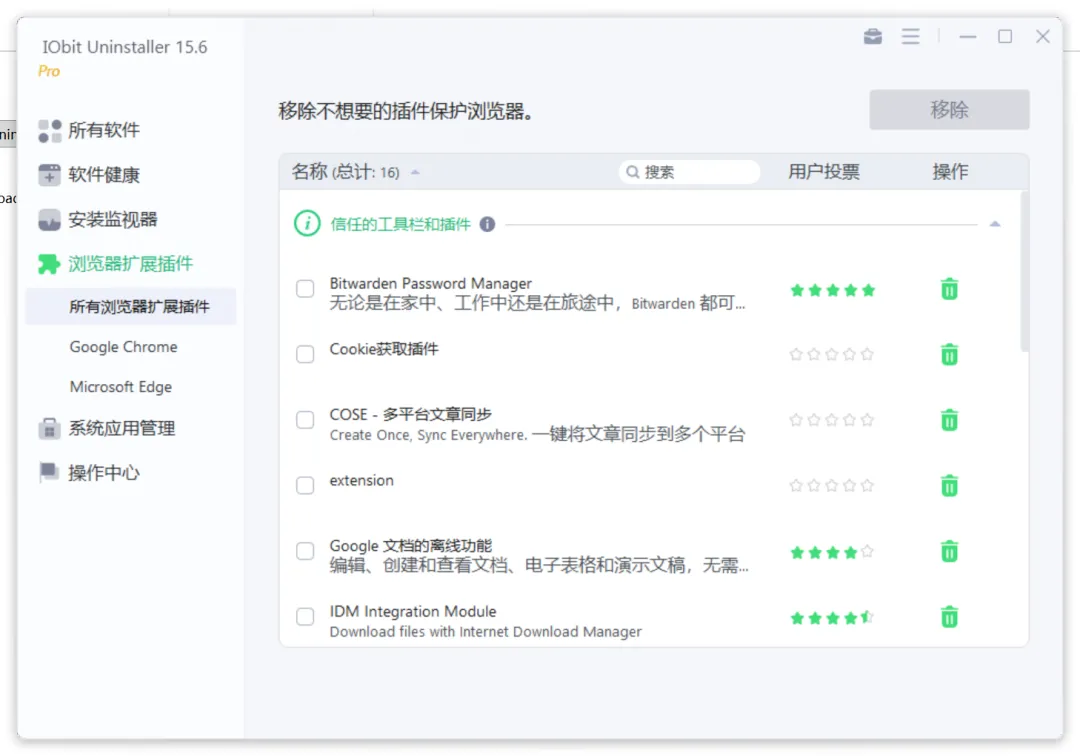Click IDM Integration Module star rating

(832, 618)
